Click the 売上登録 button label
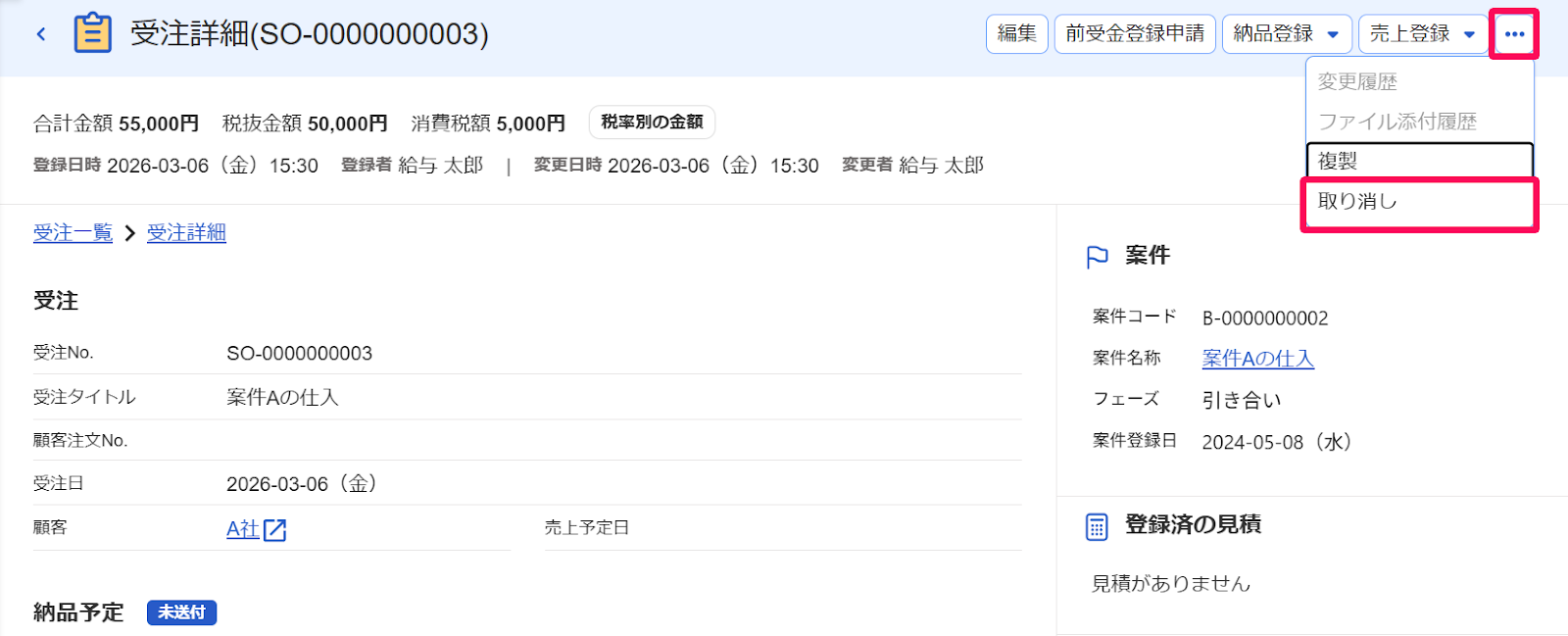This screenshot has width=1568, height=636. [x=1409, y=34]
